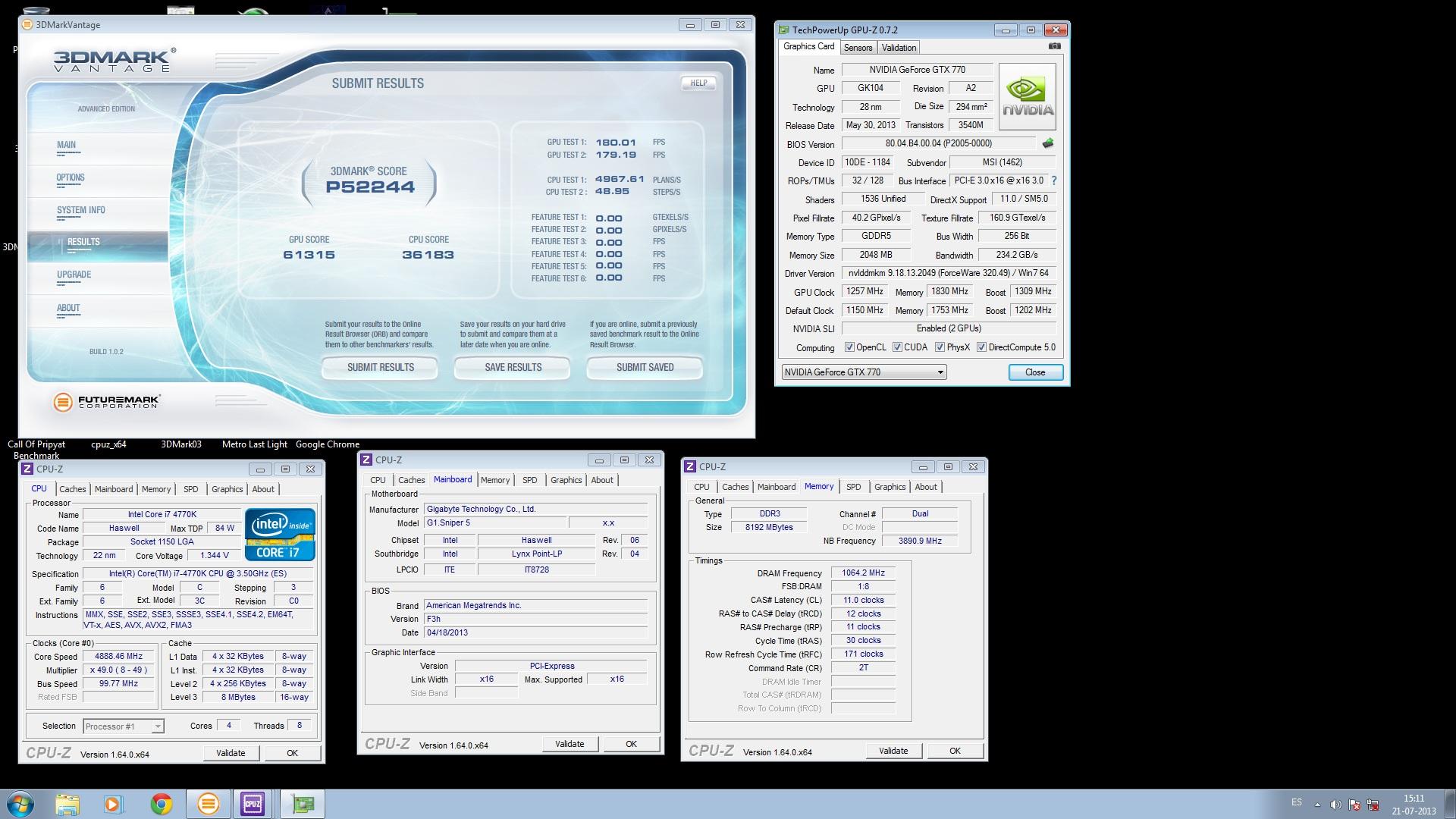This screenshot has height=819, width=1456.
Task: Click the NVIDIA logo in GPU-Z
Action: tap(1028, 97)
